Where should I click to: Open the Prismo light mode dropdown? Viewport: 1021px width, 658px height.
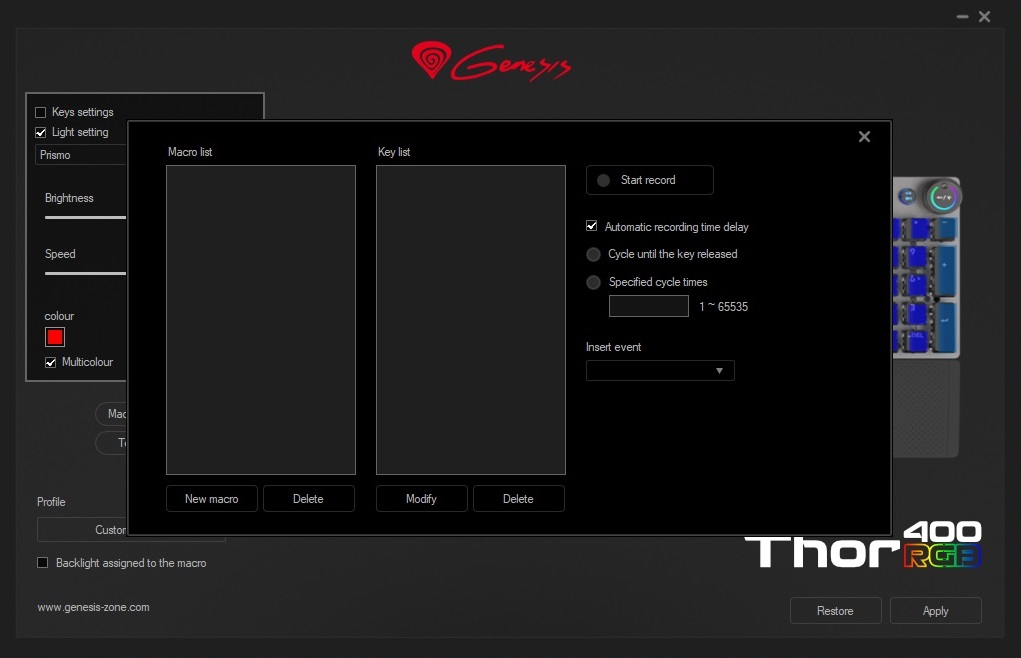[x=82, y=155]
